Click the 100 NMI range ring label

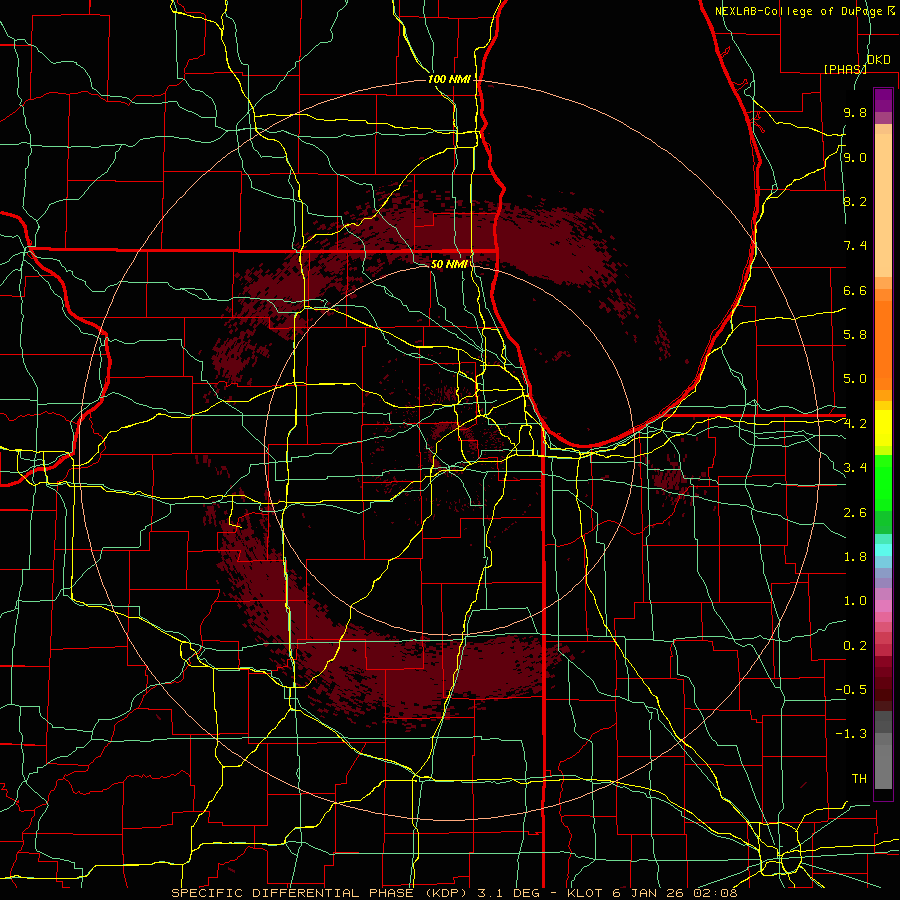[x=449, y=79]
